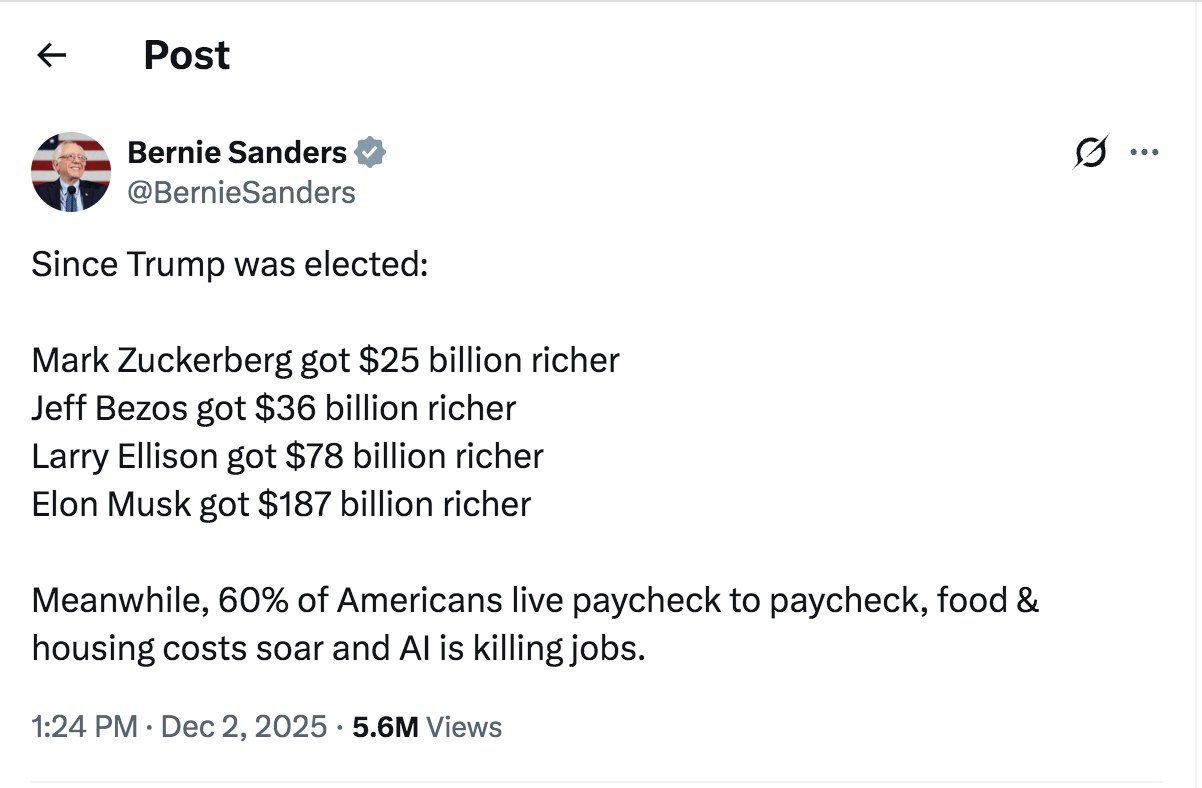Open Bernie Sanders profile avatar
Image resolution: width=1202 pixels, height=788 pixels.
coord(71,171)
